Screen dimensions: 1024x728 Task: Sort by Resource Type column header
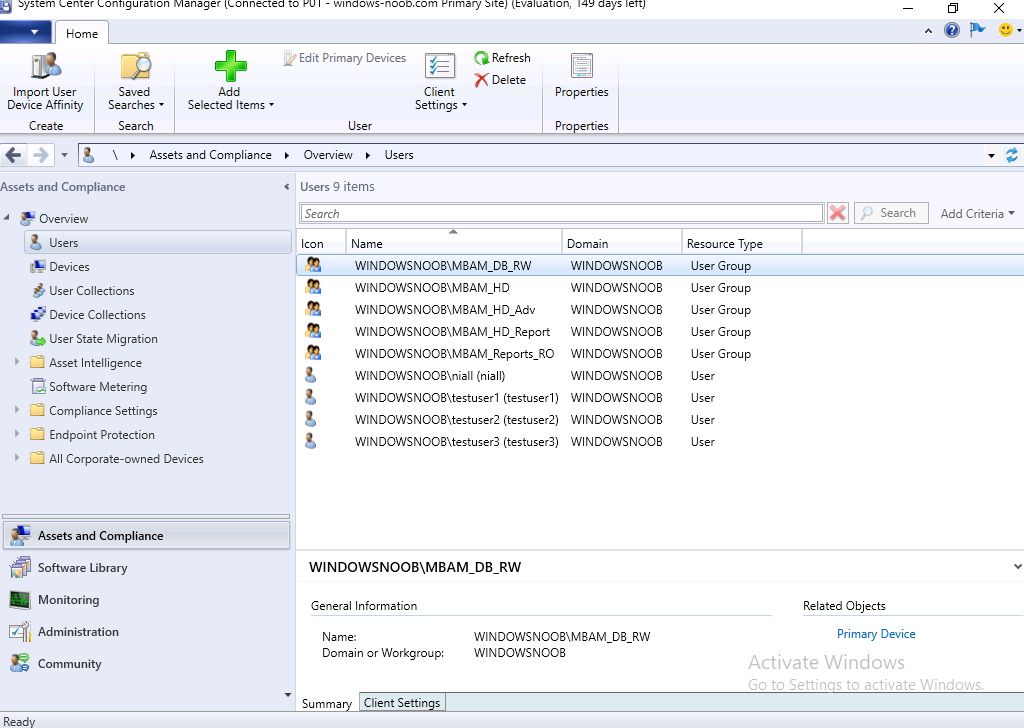(x=742, y=244)
